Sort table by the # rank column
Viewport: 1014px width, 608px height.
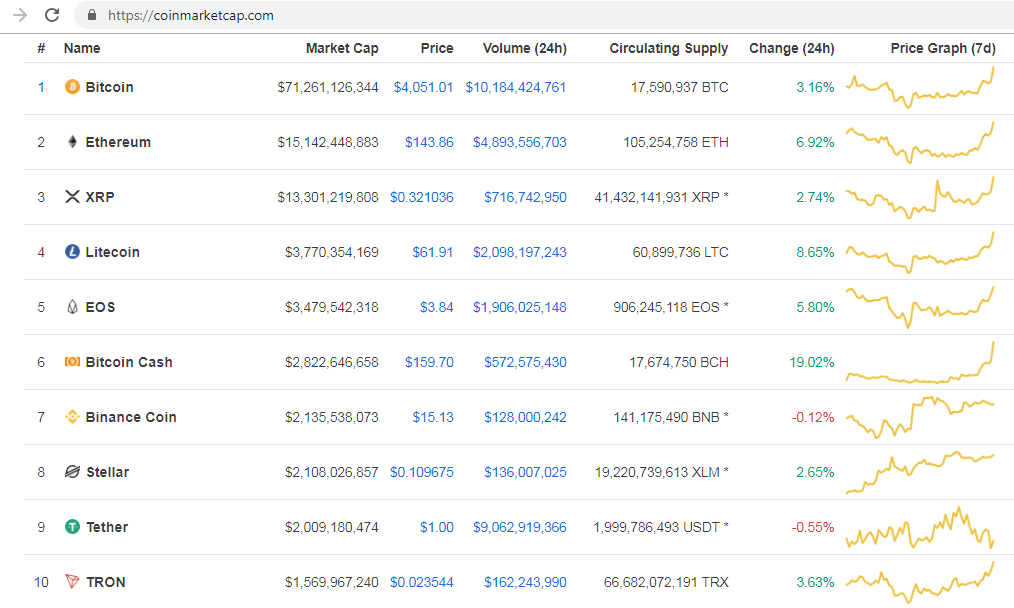pyautogui.click(x=41, y=48)
